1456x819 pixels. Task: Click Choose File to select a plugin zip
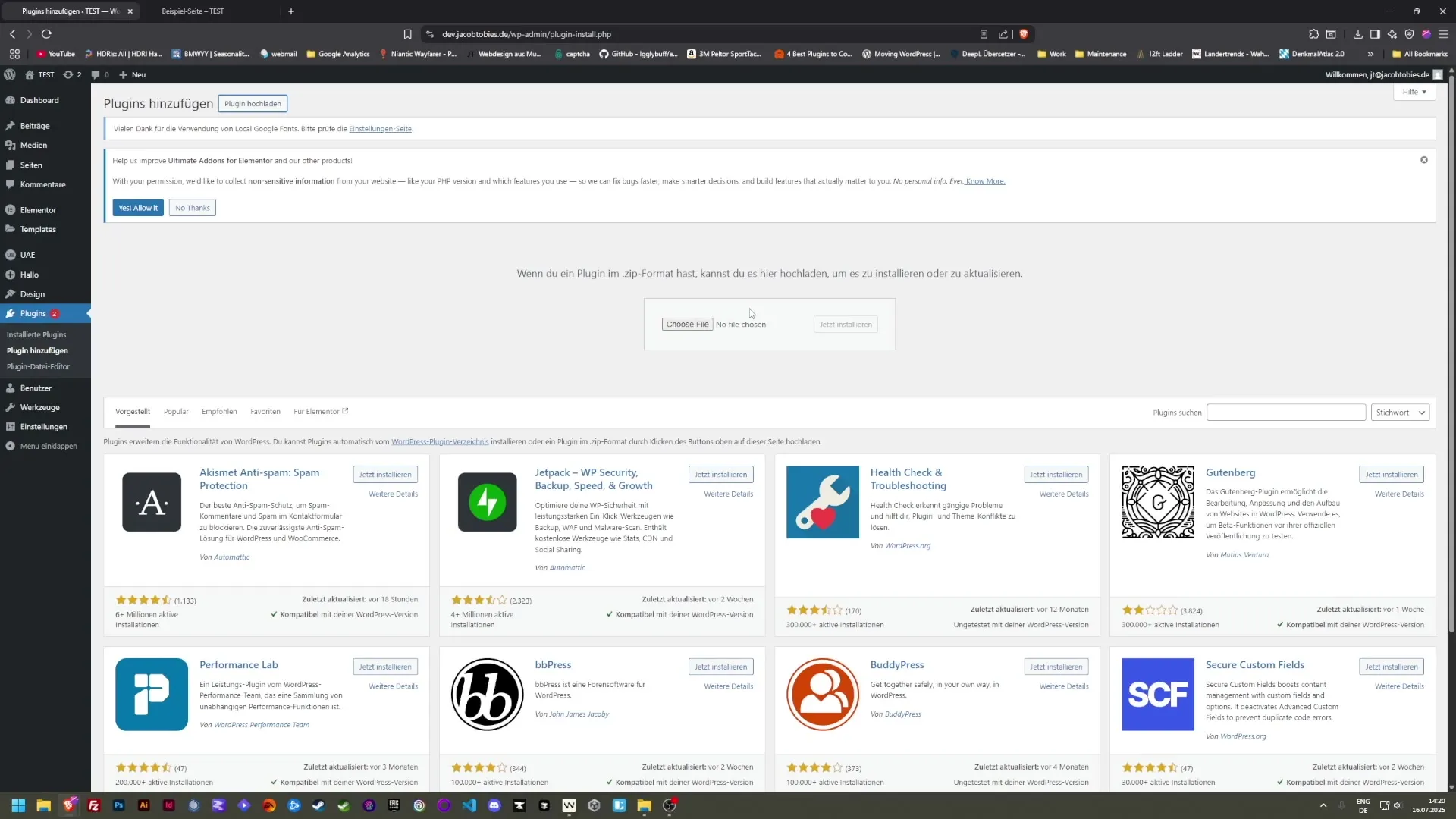click(687, 324)
